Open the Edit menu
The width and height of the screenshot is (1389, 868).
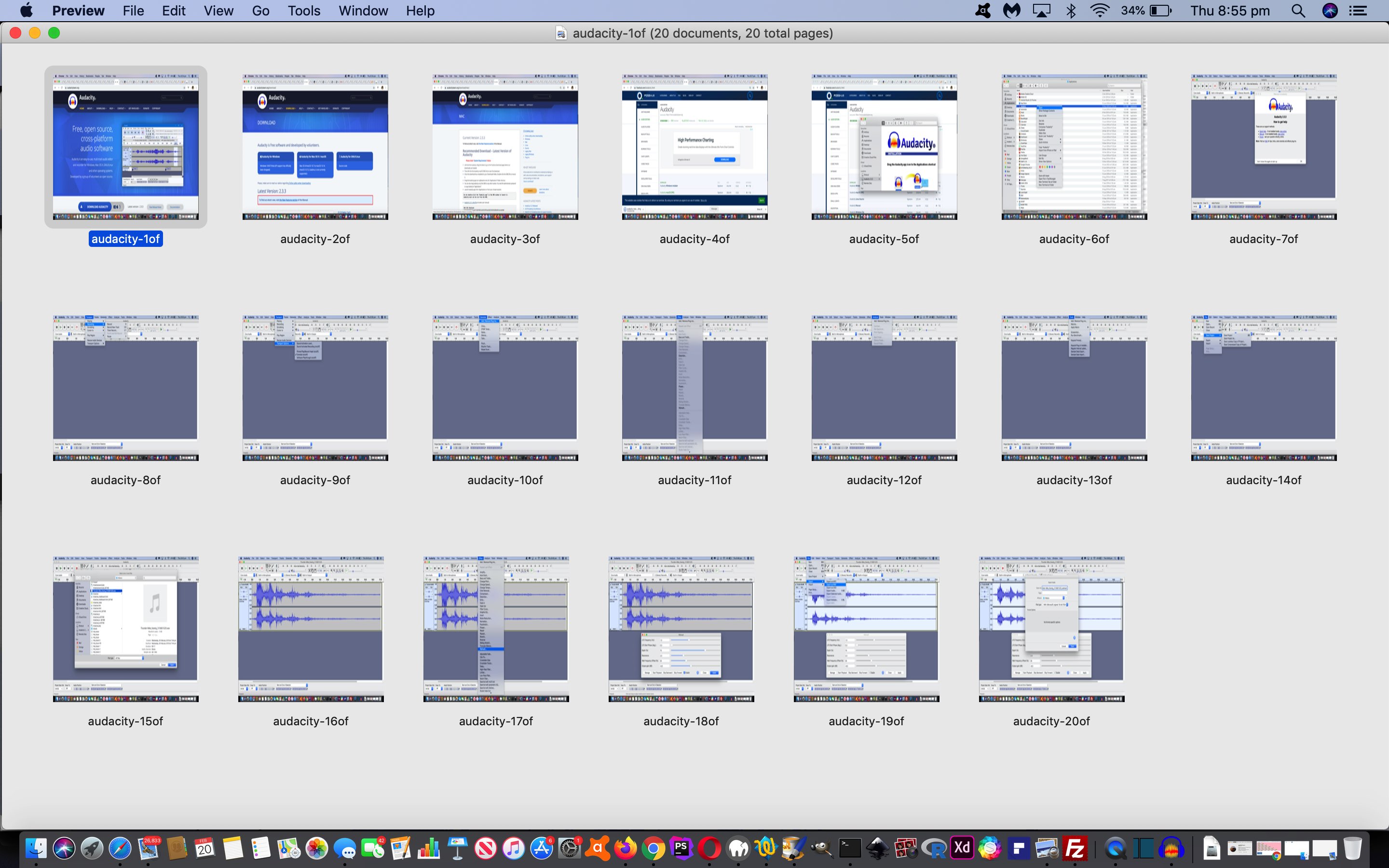pos(173,10)
